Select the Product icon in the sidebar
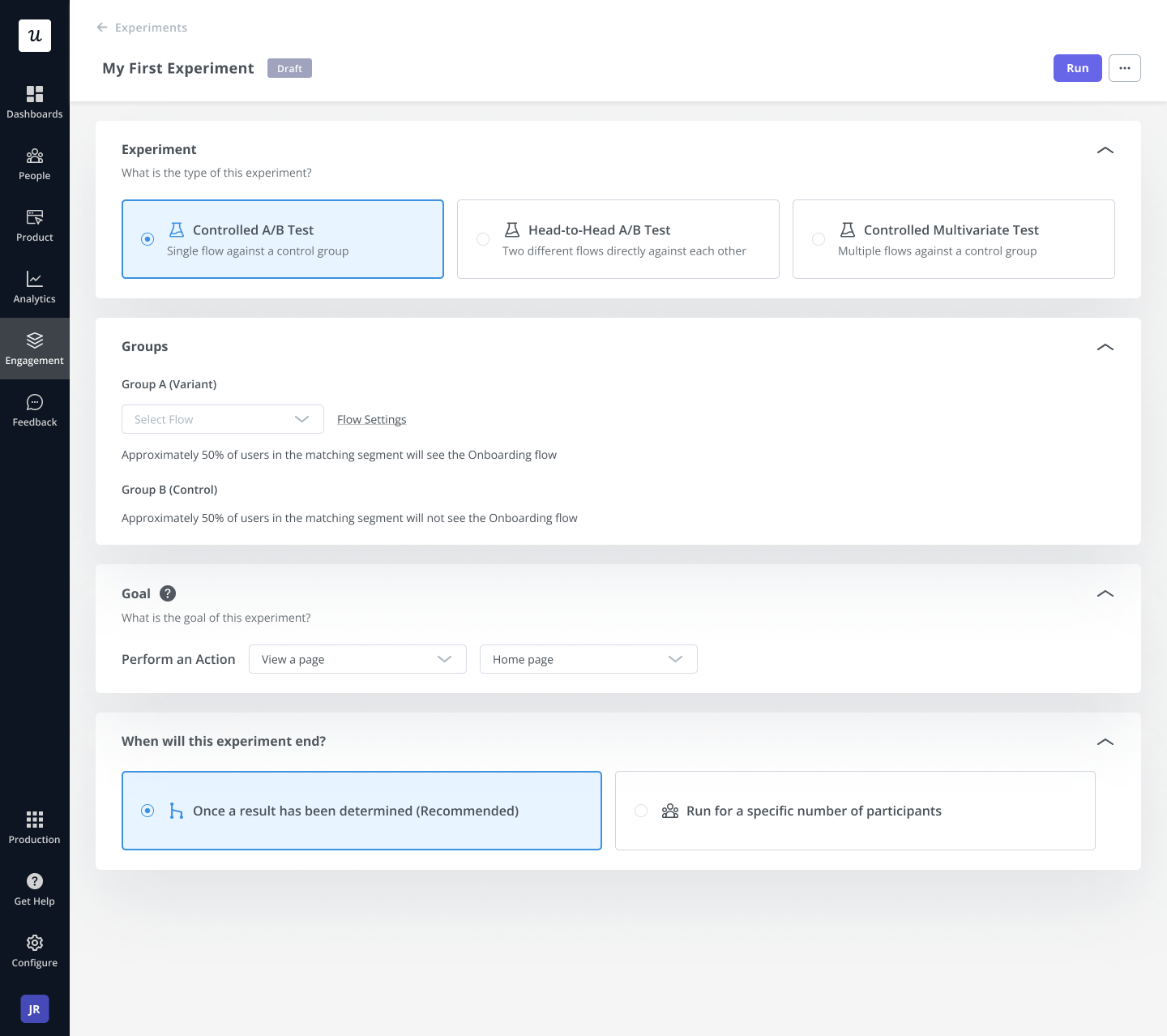The width and height of the screenshot is (1167, 1036). point(34,225)
